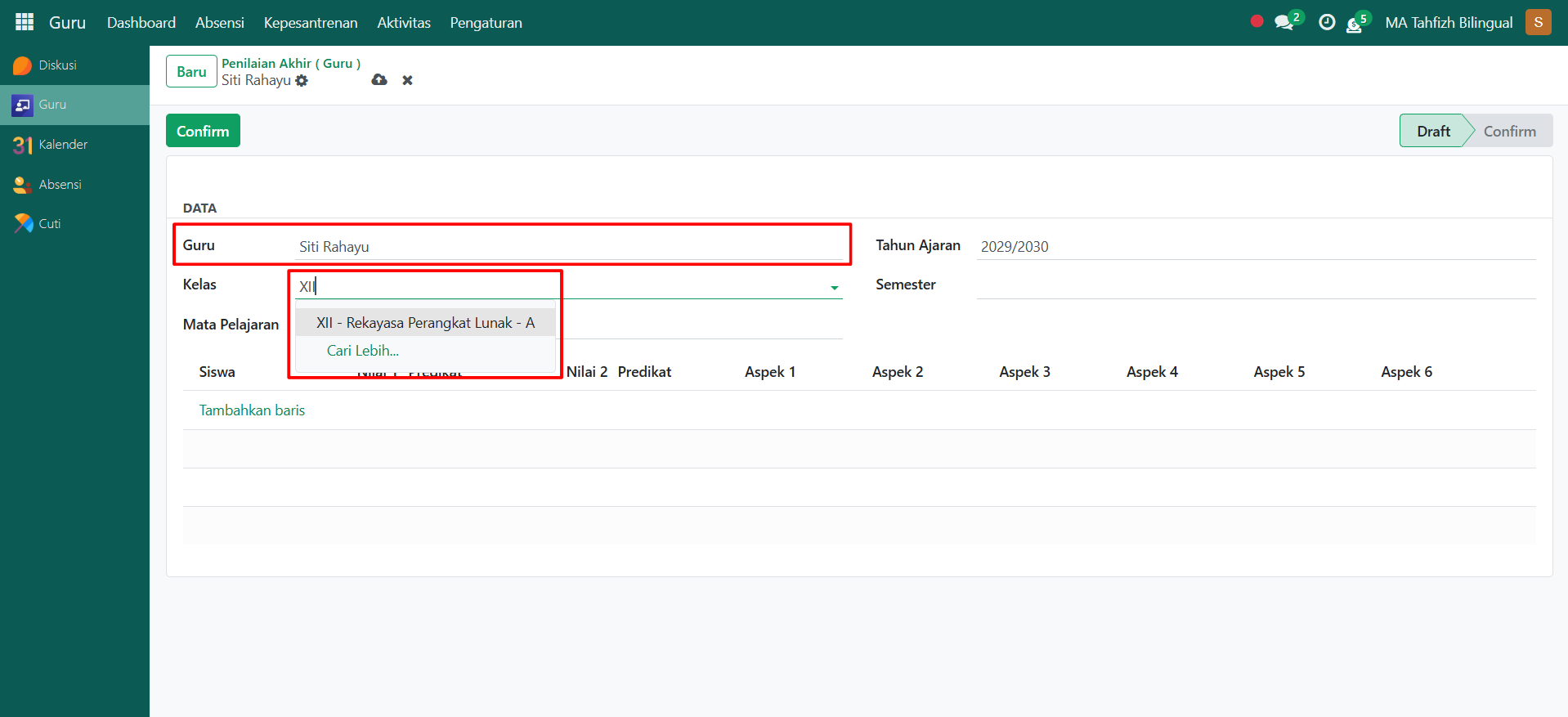Click the Semester input field
The height and width of the screenshot is (717, 1568).
1255,285
